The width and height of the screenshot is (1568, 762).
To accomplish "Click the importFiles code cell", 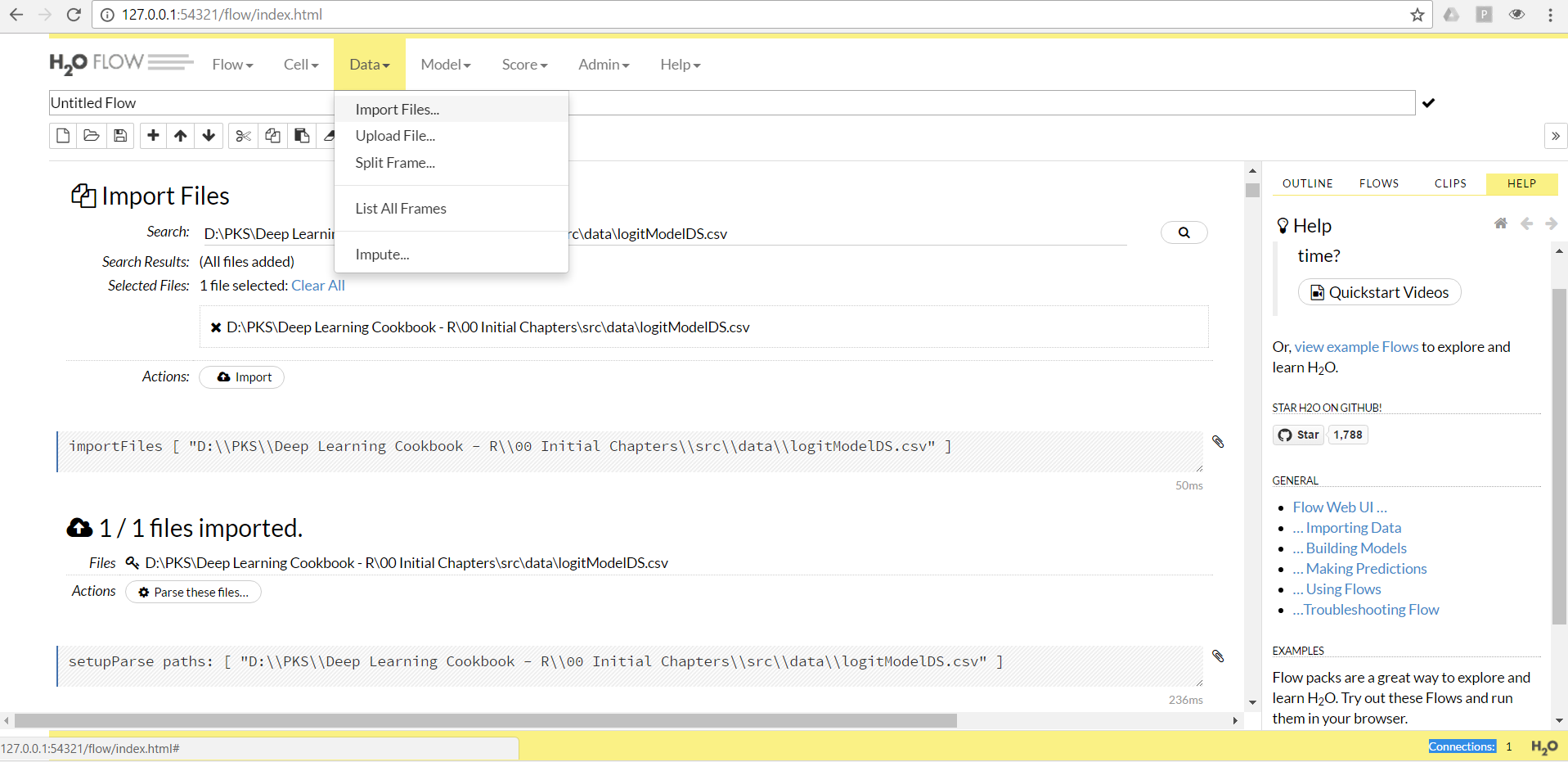I will tap(630, 452).
